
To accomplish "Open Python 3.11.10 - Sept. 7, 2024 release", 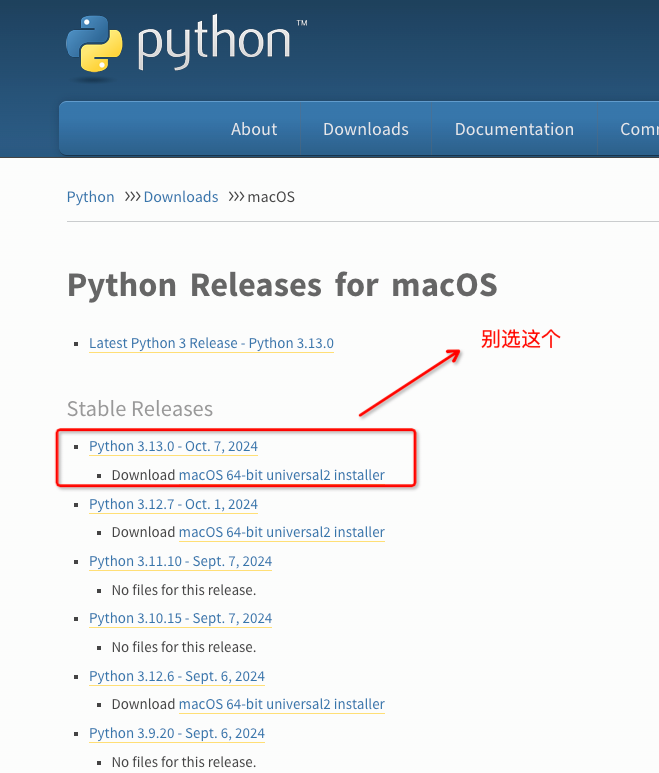I will point(180,561).
